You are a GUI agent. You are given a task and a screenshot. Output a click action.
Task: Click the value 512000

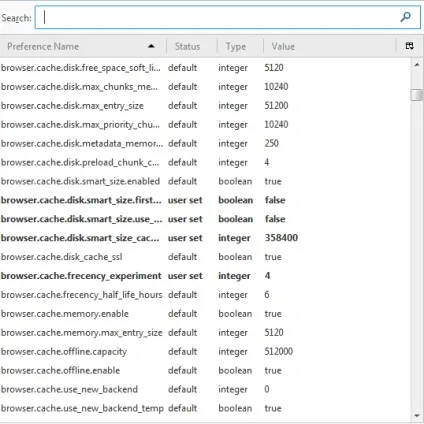(x=279, y=351)
